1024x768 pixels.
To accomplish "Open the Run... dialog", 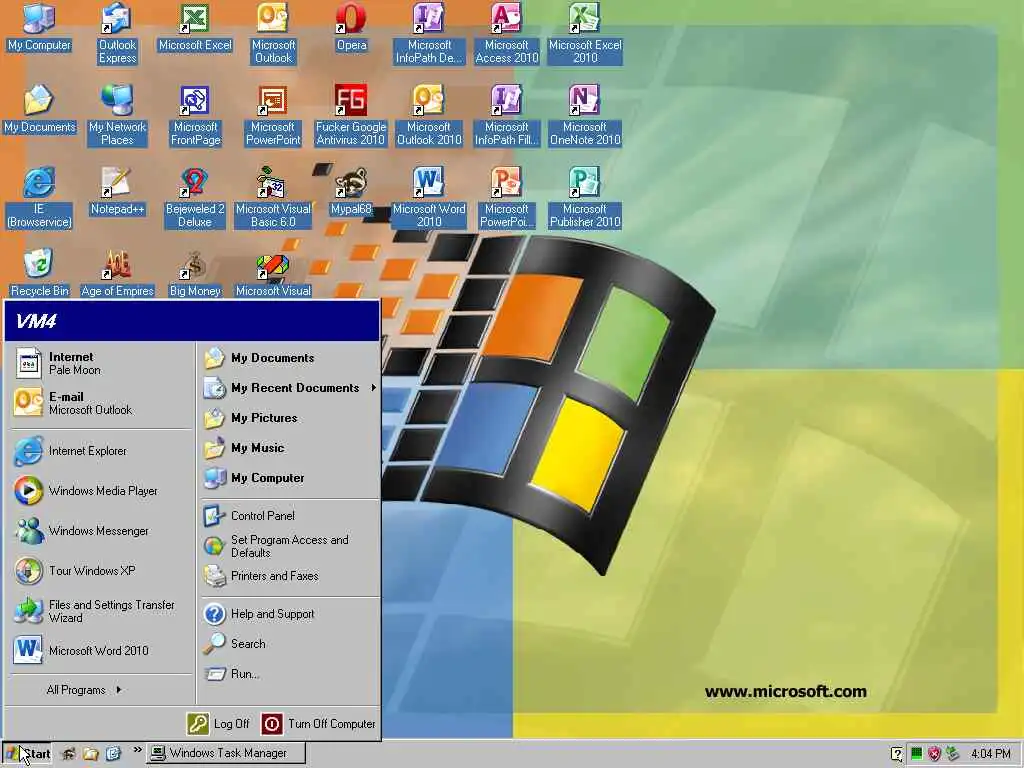I will click(290, 674).
